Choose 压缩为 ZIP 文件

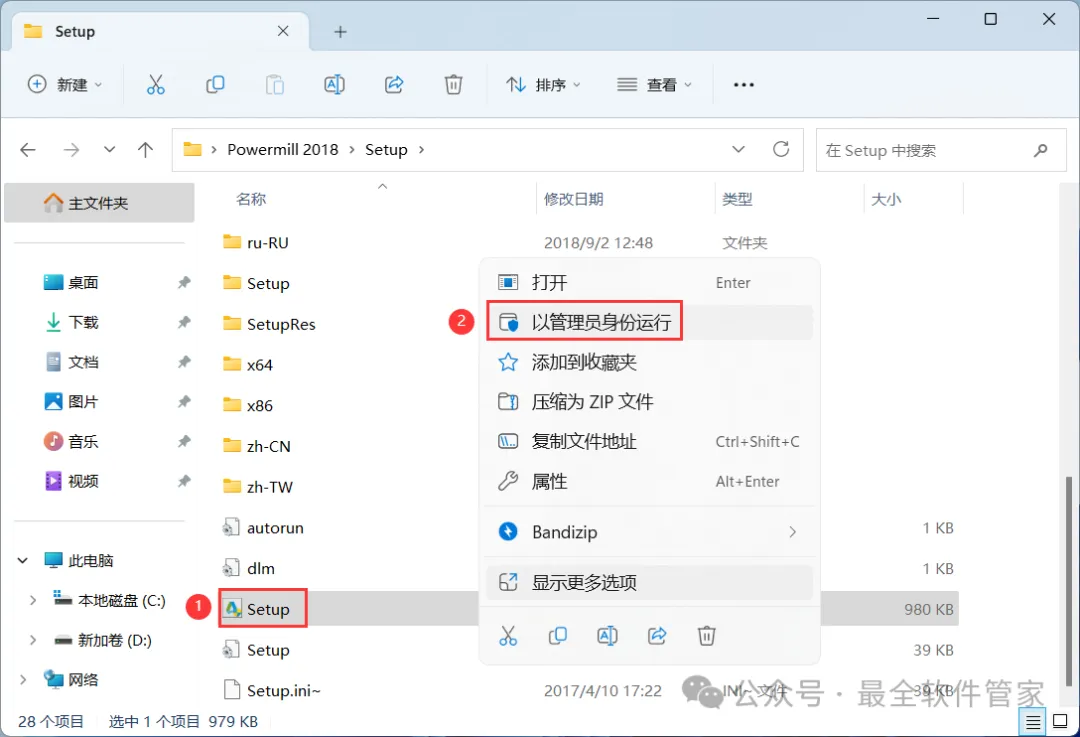point(650,402)
